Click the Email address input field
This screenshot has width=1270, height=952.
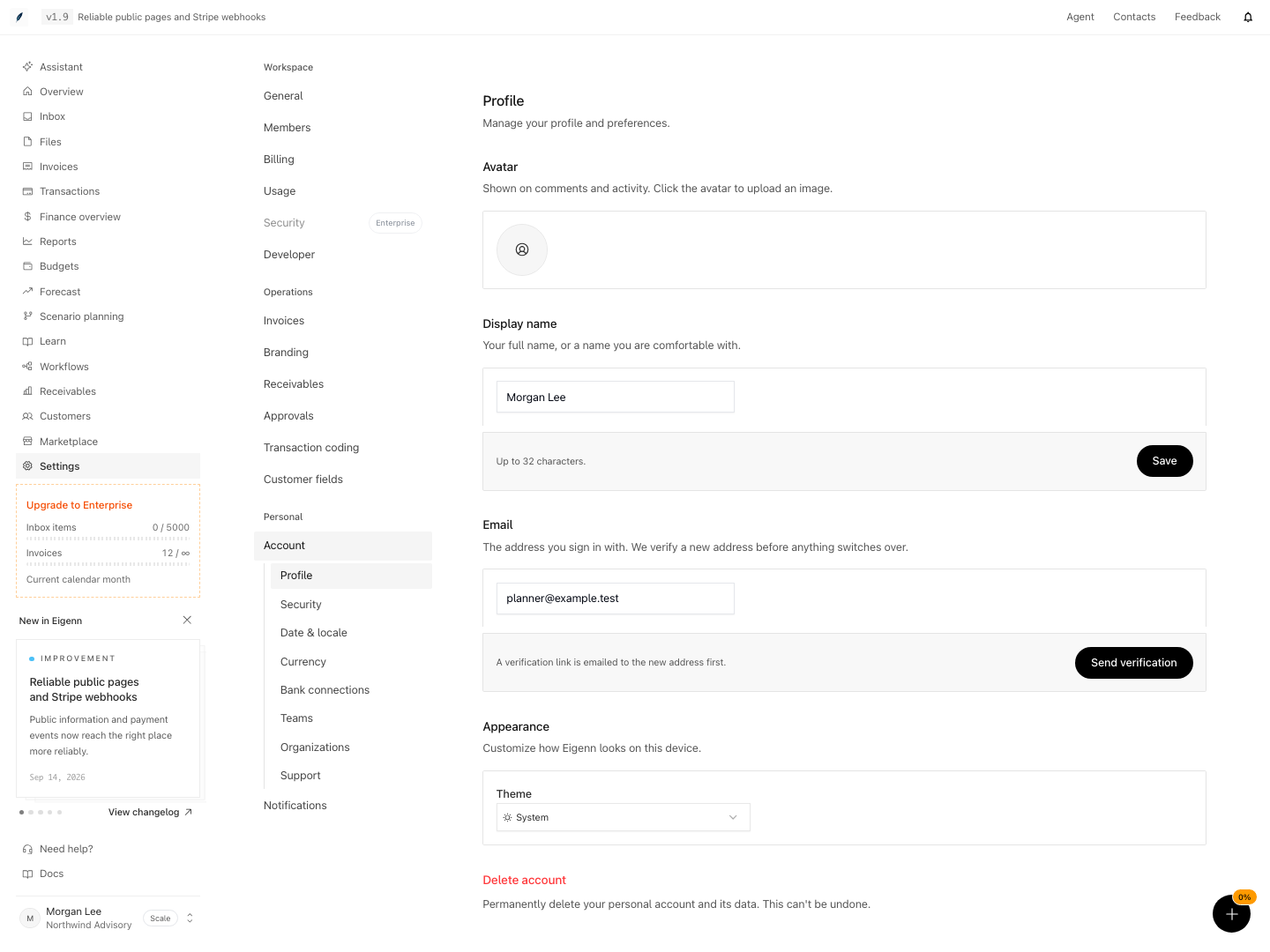[x=616, y=599]
